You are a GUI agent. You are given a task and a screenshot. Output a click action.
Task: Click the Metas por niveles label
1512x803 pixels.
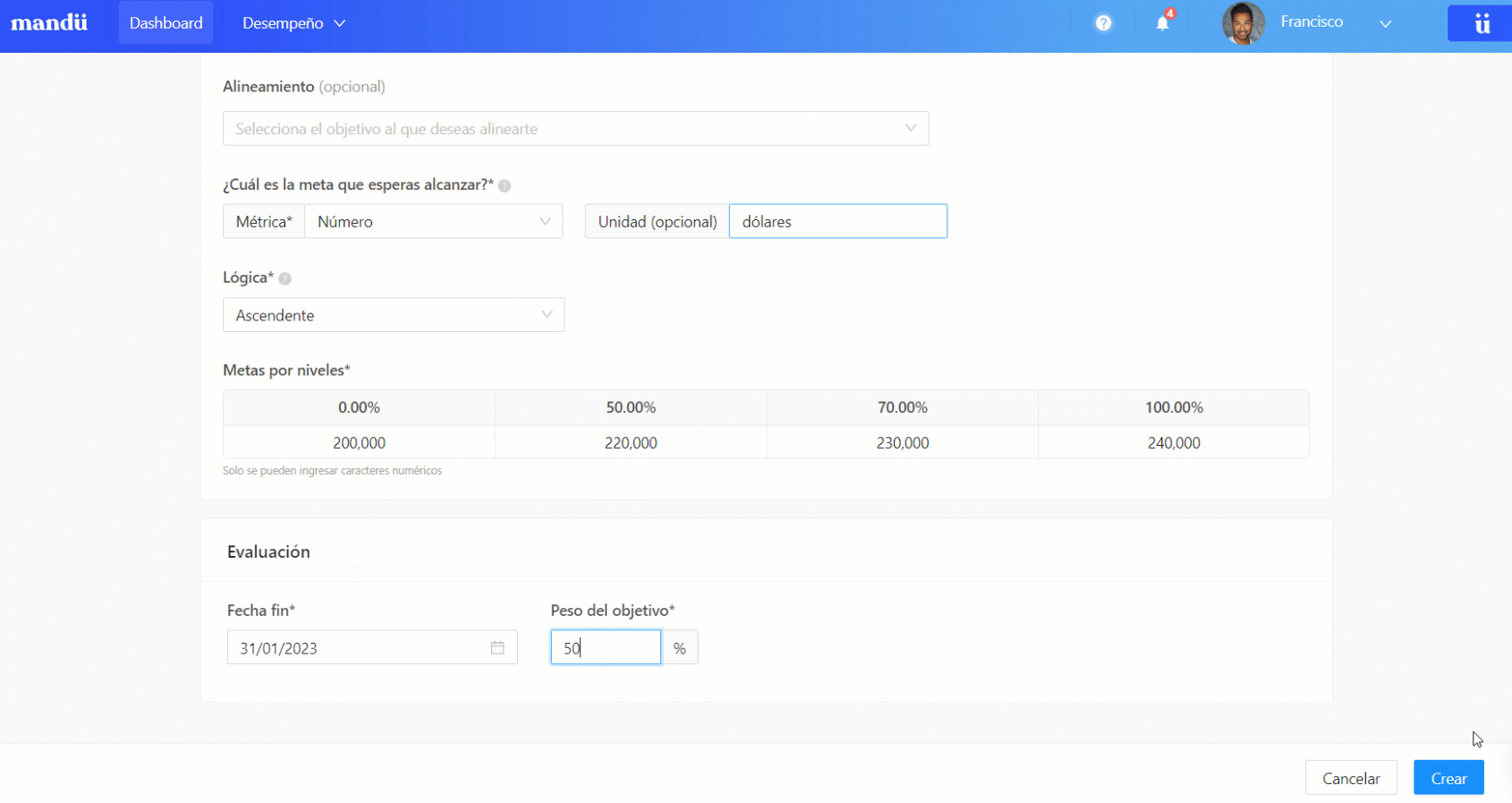click(286, 370)
